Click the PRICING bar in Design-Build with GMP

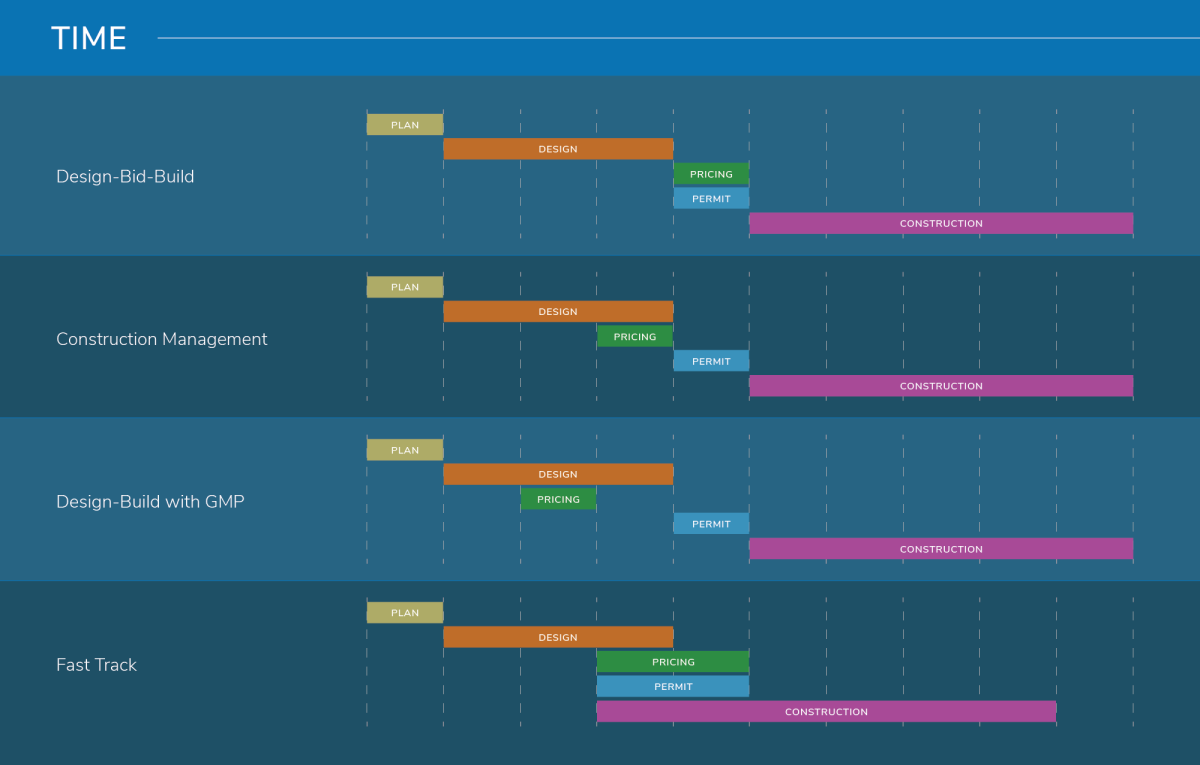click(558, 499)
